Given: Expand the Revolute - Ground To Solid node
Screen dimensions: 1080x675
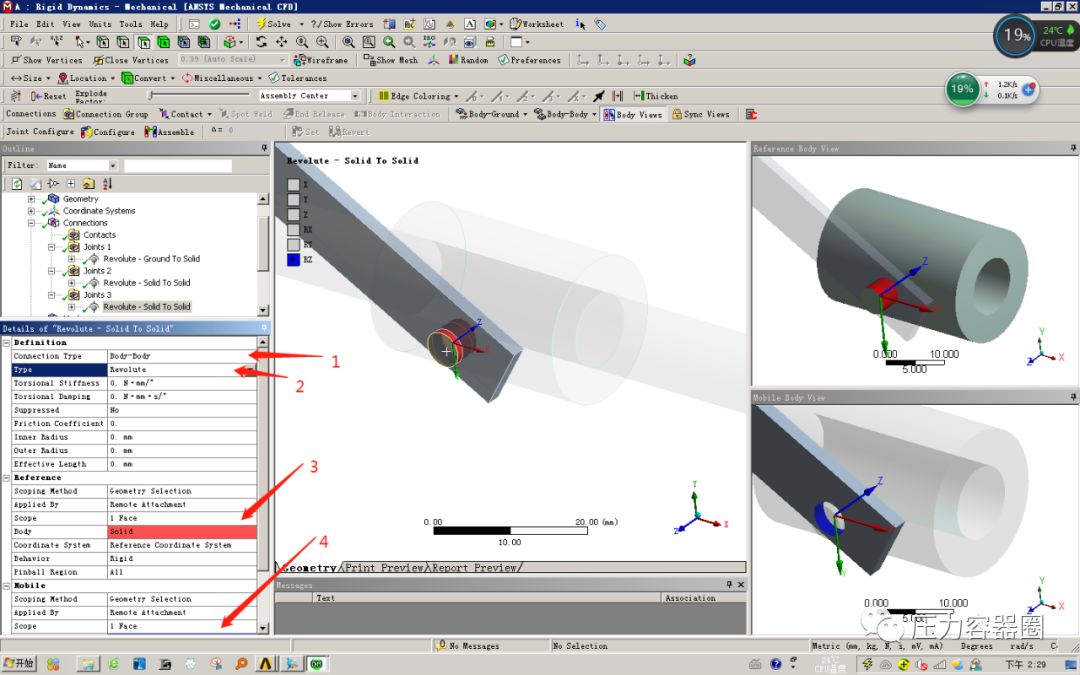Looking at the screenshot, I should (72, 259).
